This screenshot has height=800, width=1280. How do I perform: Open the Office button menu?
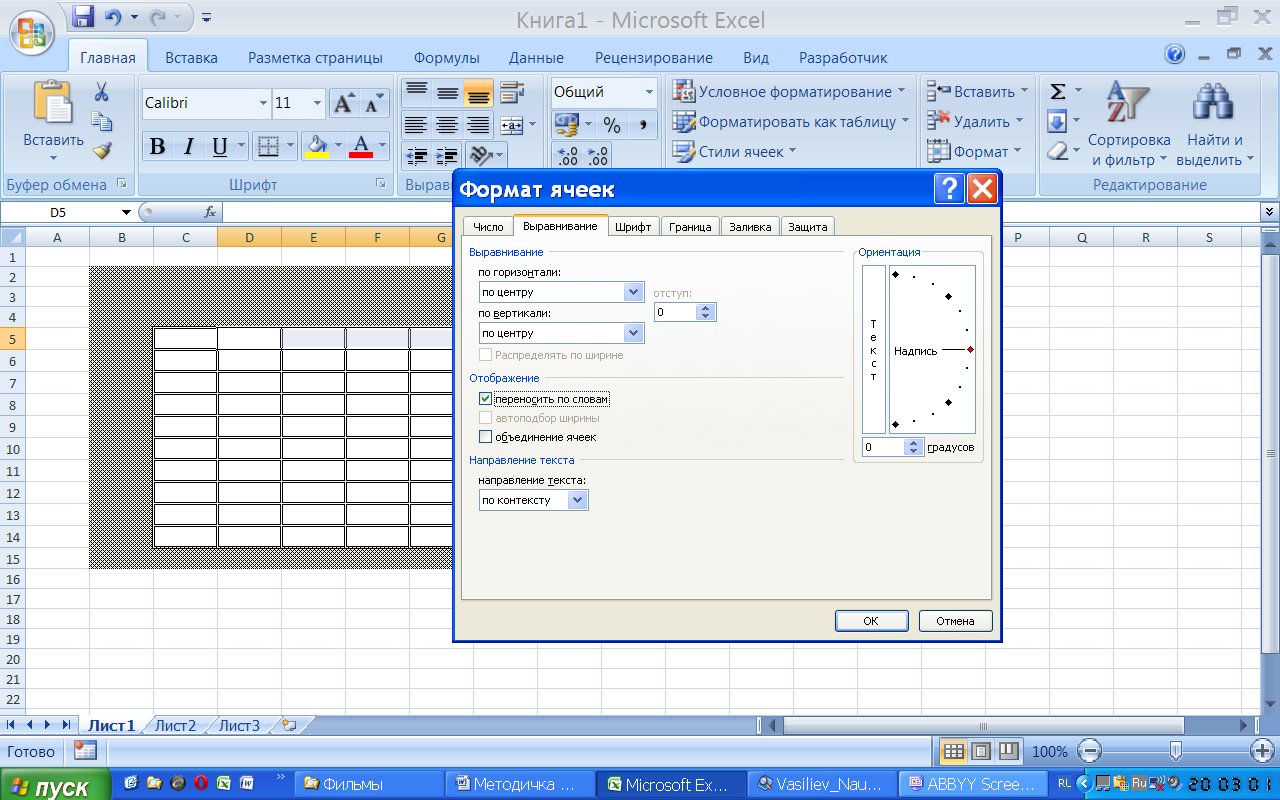coord(32,33)
